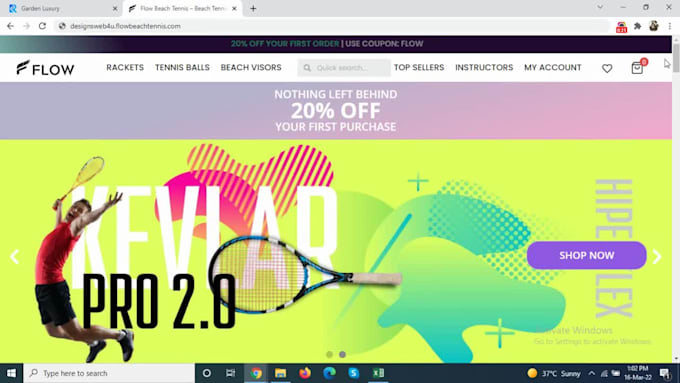Switch to the Garden Luxury tab

(x=61, y=8)
